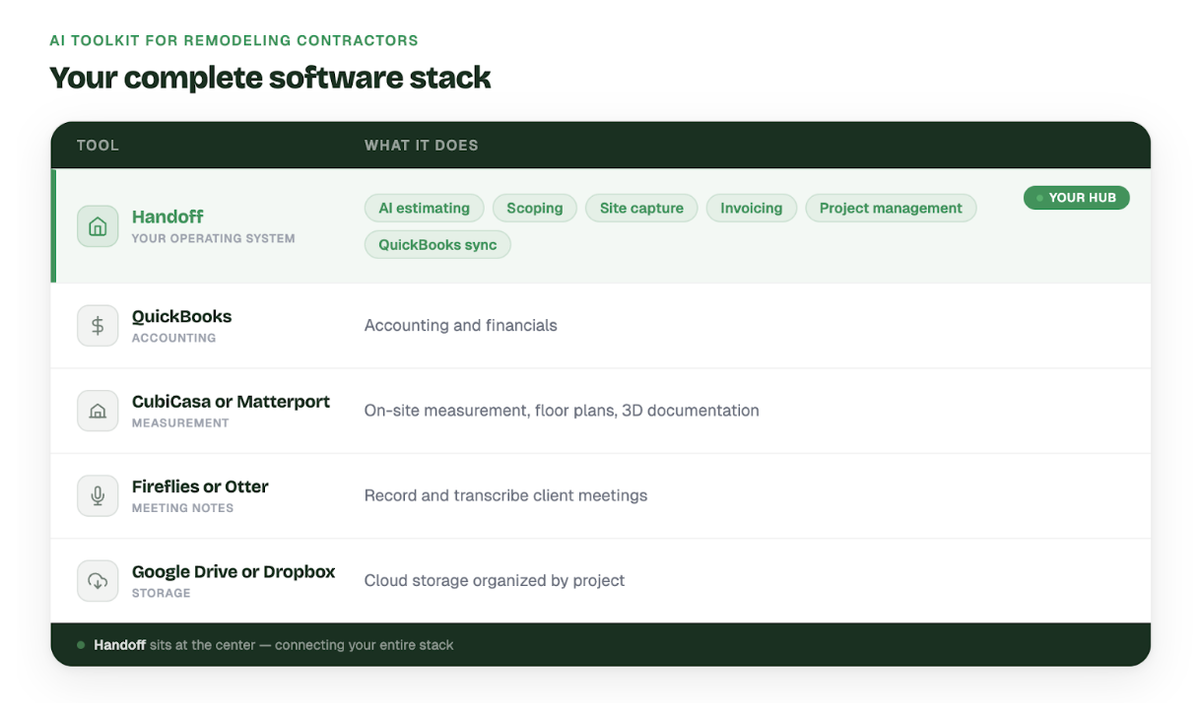Click the Project management tag
This screenshot has width=1200, height=703.
point(890,208)
